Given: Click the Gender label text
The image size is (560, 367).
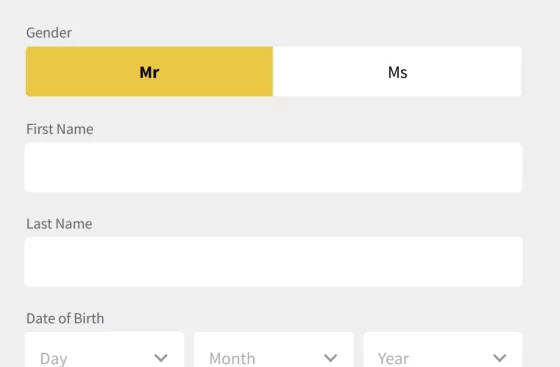Looking at the screenshot, I should pos(49,33).
